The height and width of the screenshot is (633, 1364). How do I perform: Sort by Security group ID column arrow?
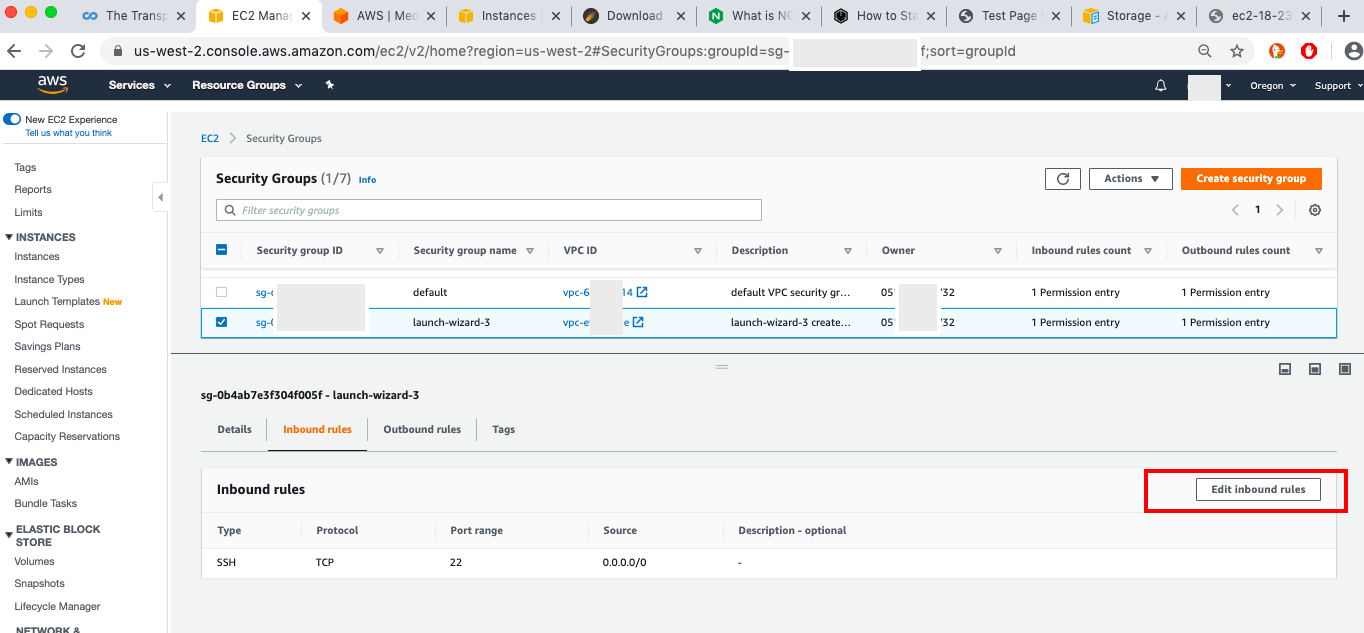click(x=380, y=251)
